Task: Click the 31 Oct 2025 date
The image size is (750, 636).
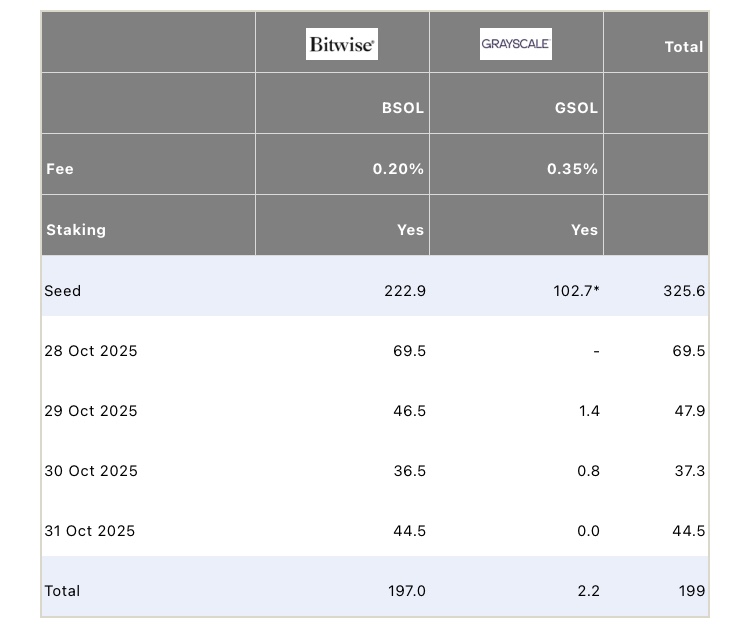Action: coord(89,531)
